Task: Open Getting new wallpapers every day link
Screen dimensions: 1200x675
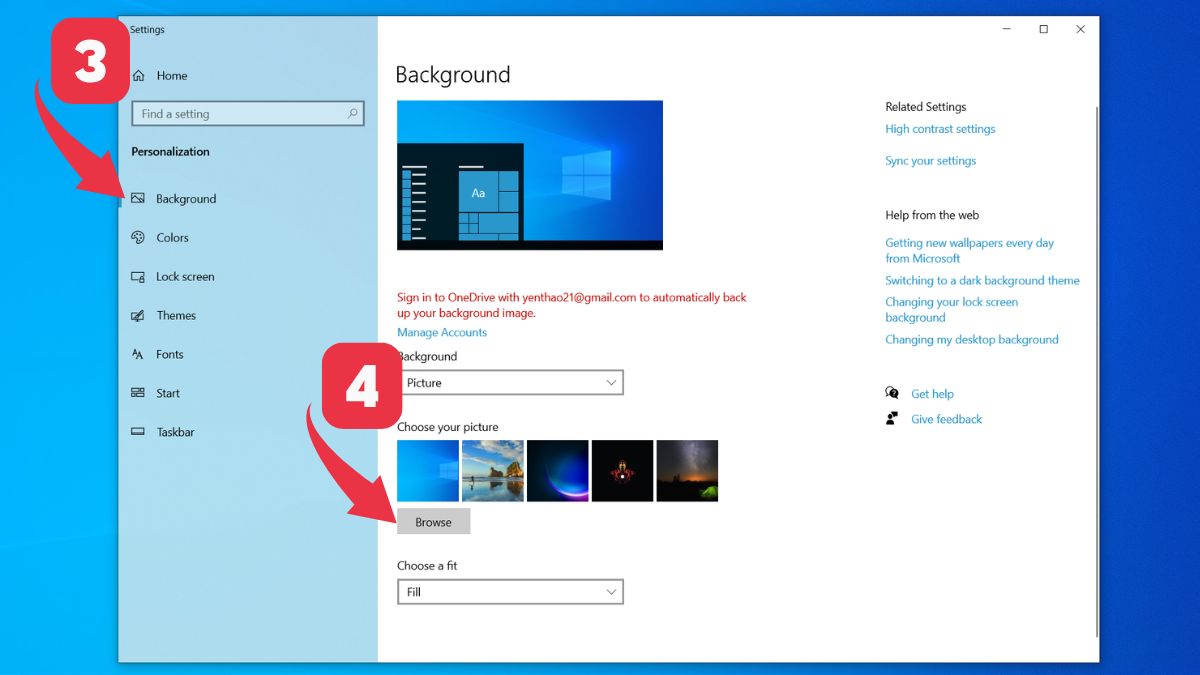Action: [x=969, y=251]
